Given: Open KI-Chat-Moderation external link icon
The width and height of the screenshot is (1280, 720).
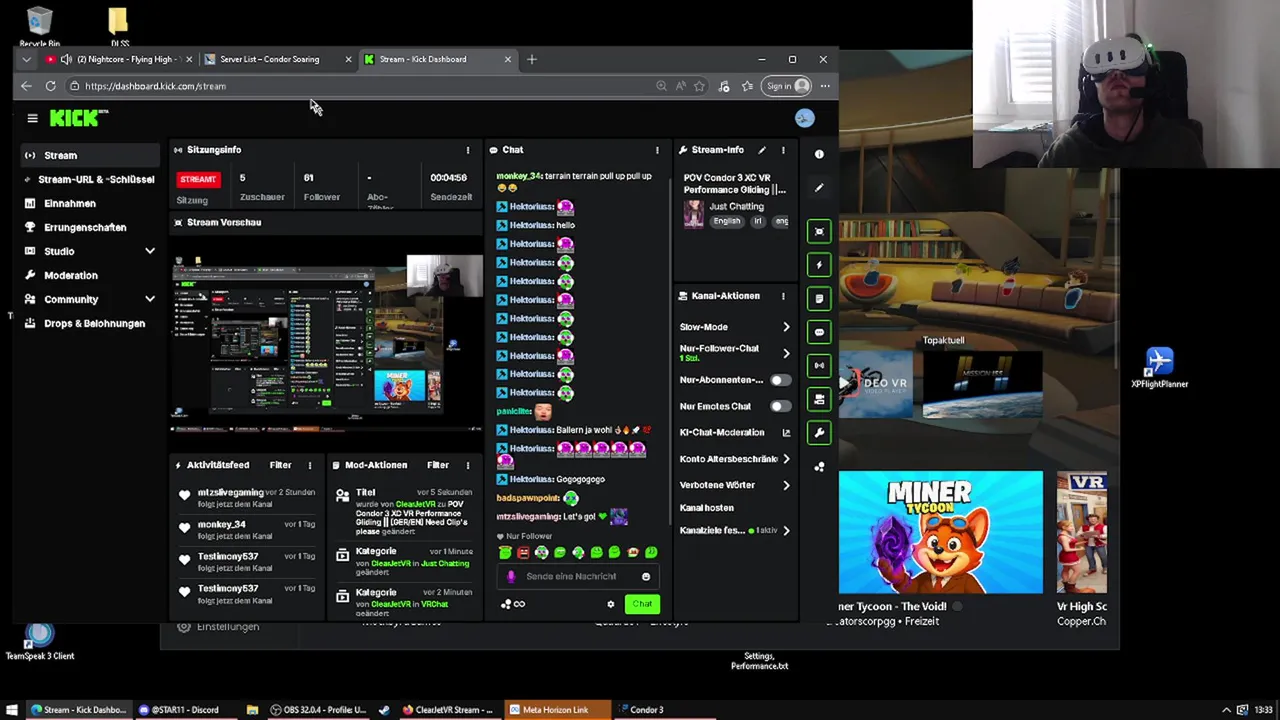Looking at the screenshot, I should (x=786, y=432).
